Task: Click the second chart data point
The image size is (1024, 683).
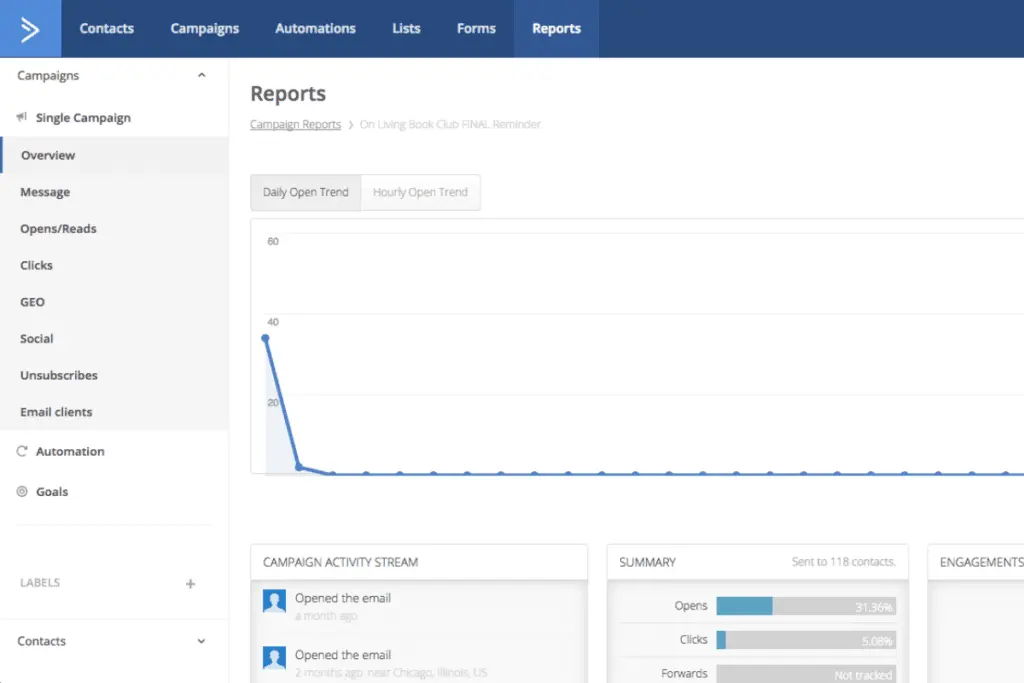Action: coord(299,467)
